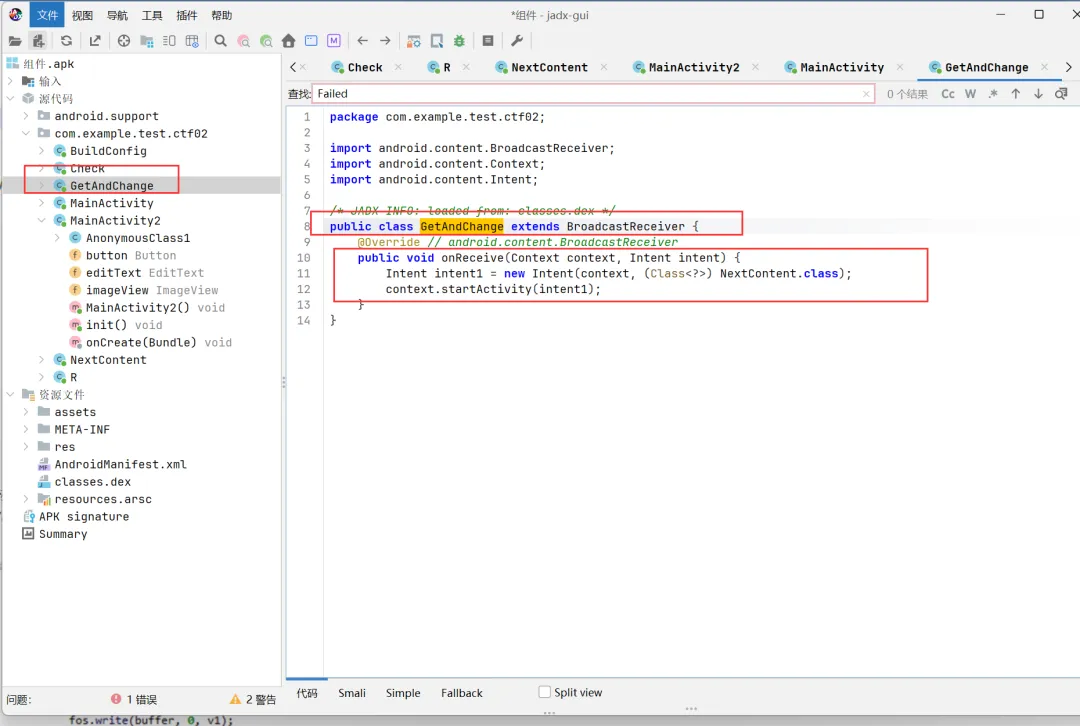Open class search pink magnifier icon
1080x726 pixels.
click(243, 41)
